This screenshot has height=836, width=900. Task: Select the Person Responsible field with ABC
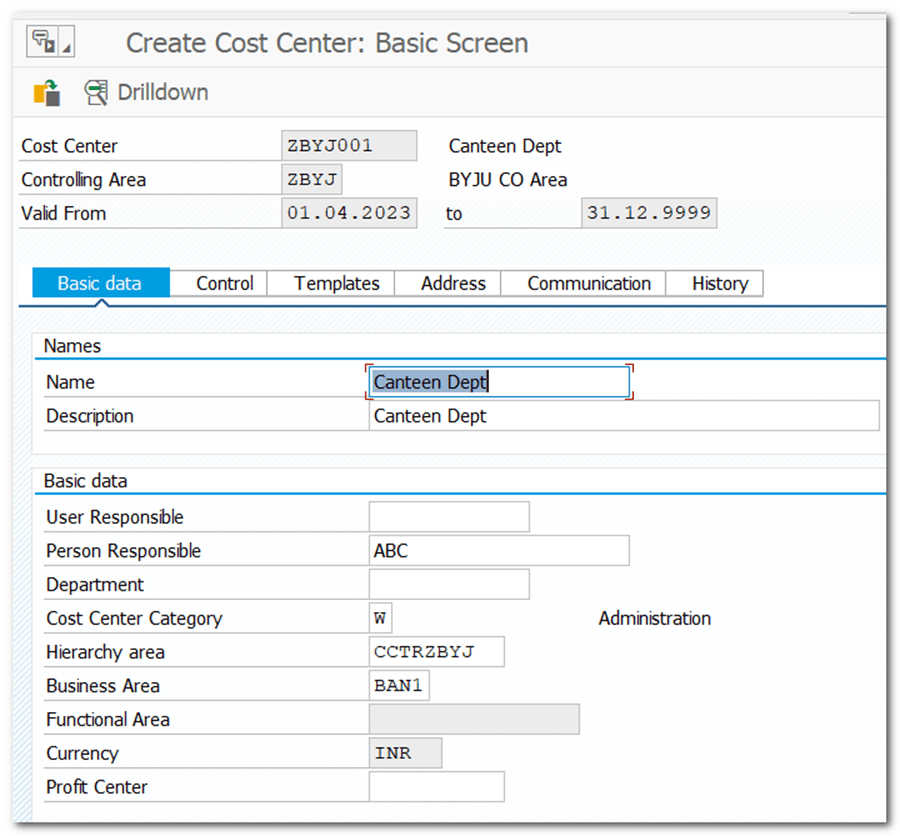tap(499, 551)
